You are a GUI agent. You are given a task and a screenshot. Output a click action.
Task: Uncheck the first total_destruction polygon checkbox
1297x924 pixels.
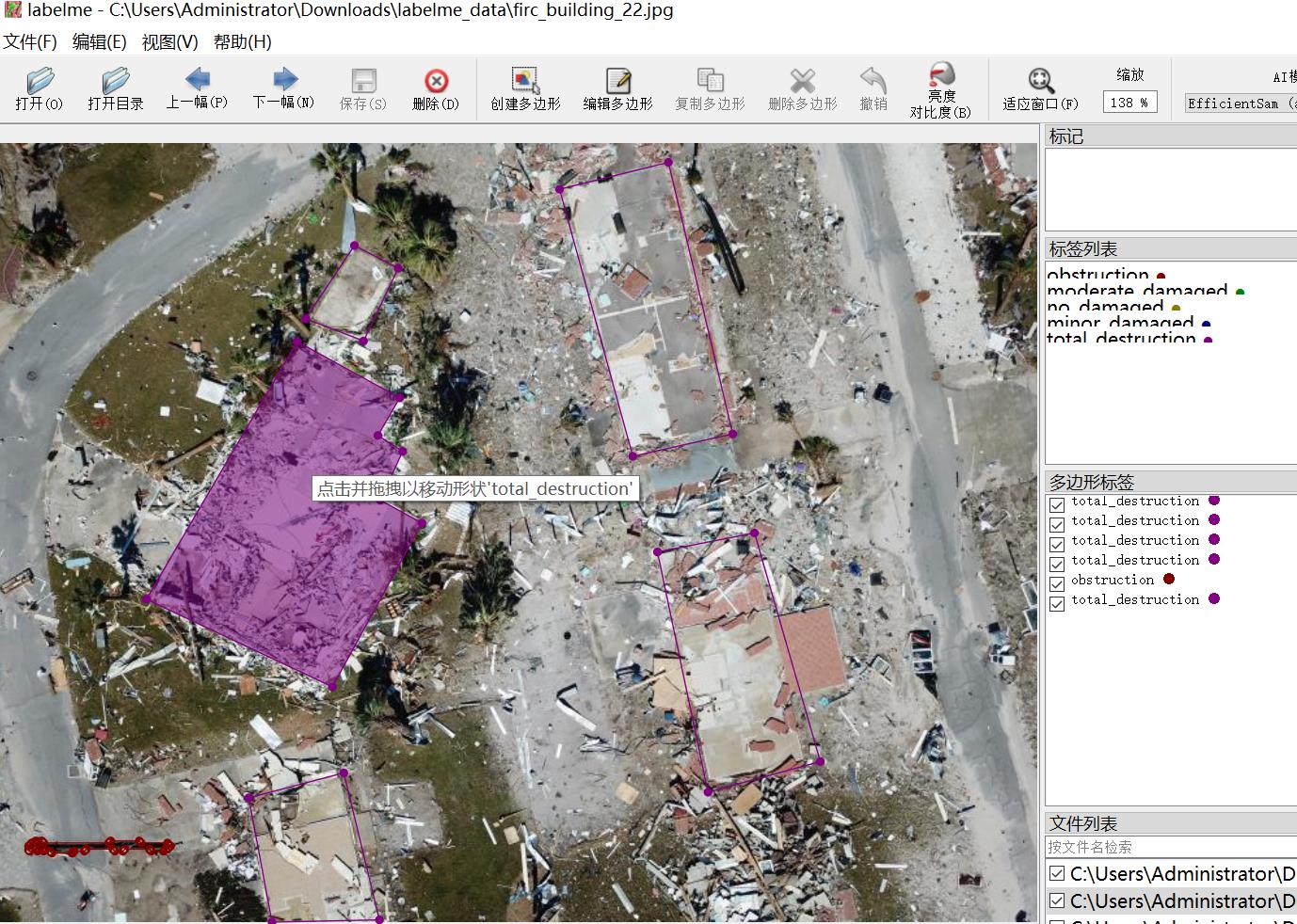click(1057, 504)
